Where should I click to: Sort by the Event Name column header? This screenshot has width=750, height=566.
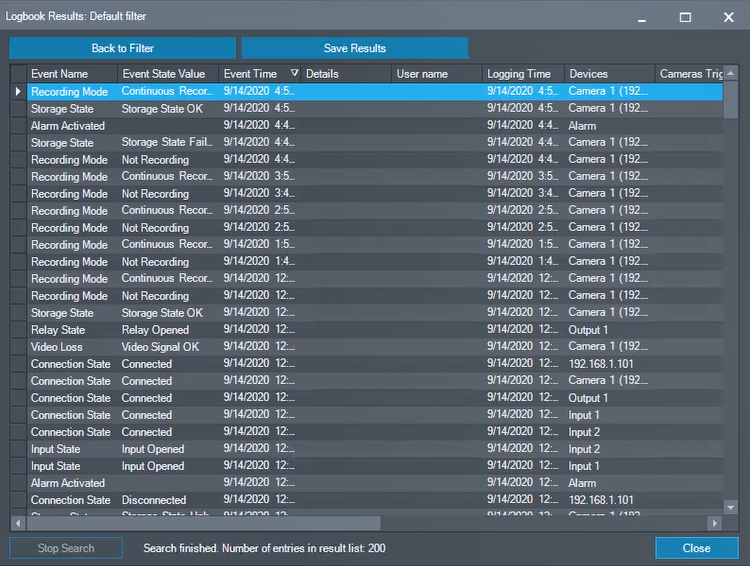[x=60, y=74]
